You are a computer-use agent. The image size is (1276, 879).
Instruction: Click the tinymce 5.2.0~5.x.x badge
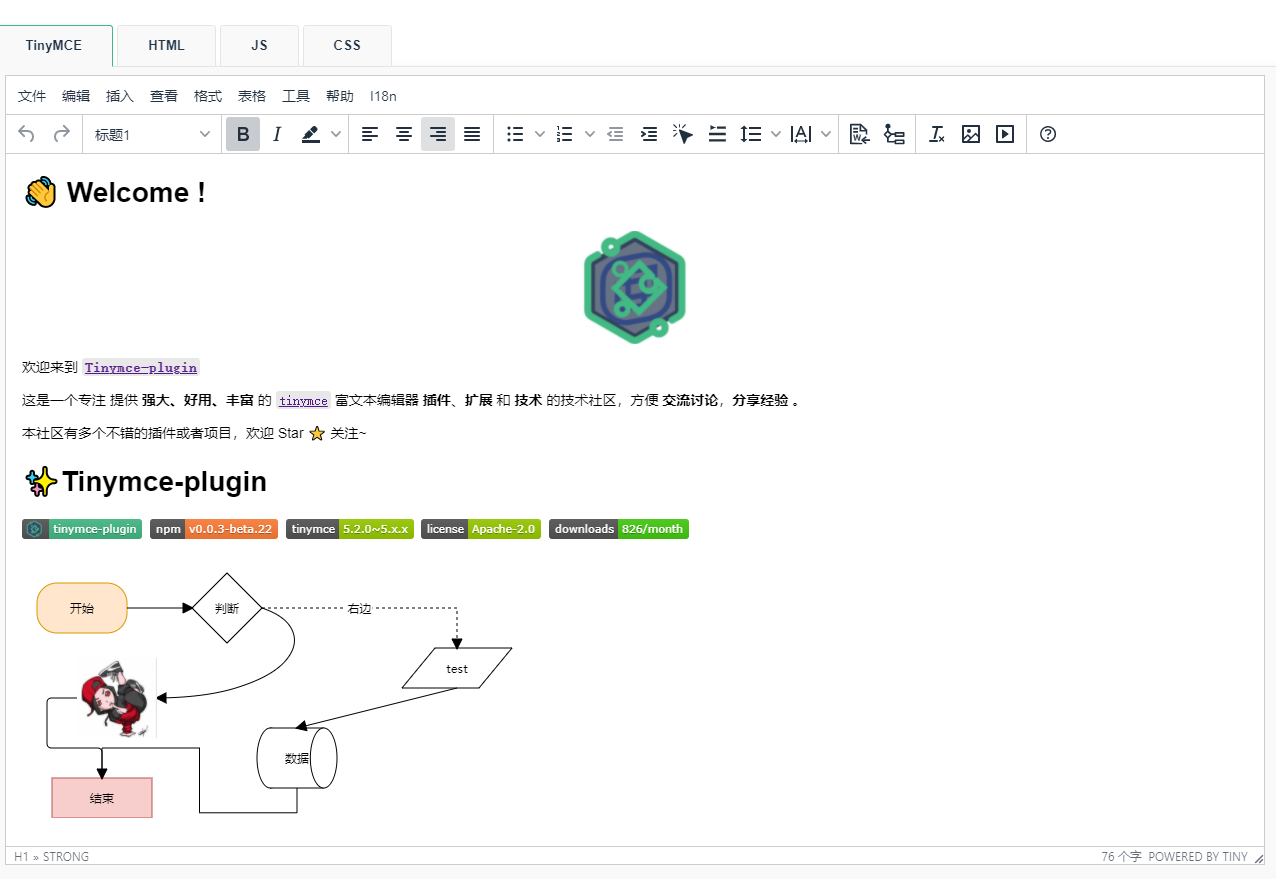349,529
